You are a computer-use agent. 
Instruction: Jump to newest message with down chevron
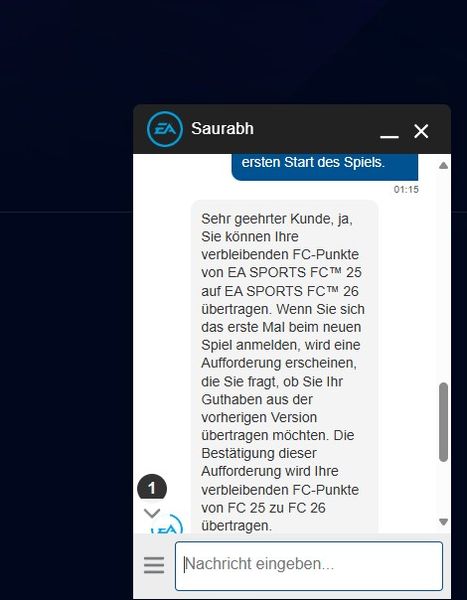[152, 513]
